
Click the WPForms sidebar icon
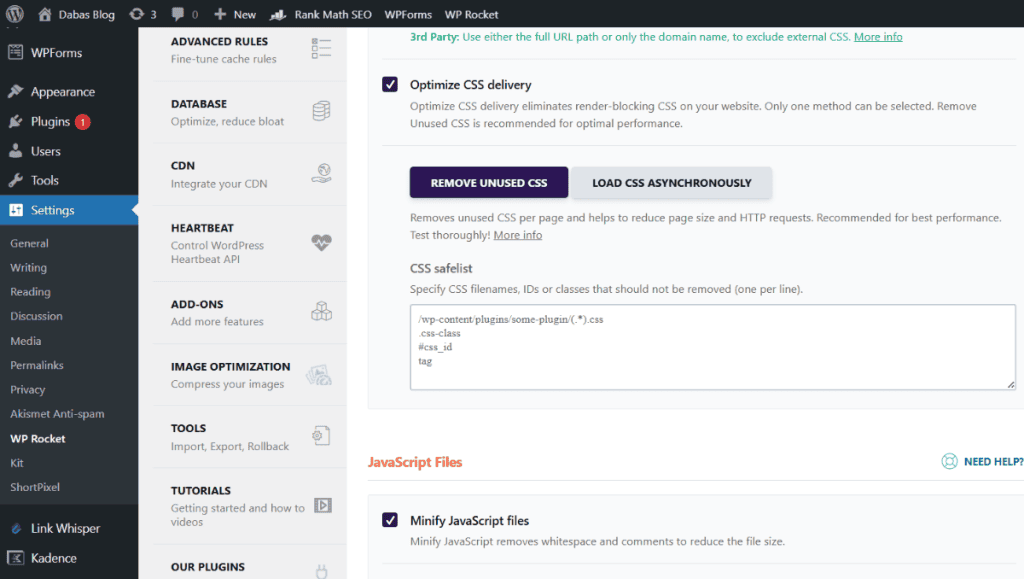[16, 52]
